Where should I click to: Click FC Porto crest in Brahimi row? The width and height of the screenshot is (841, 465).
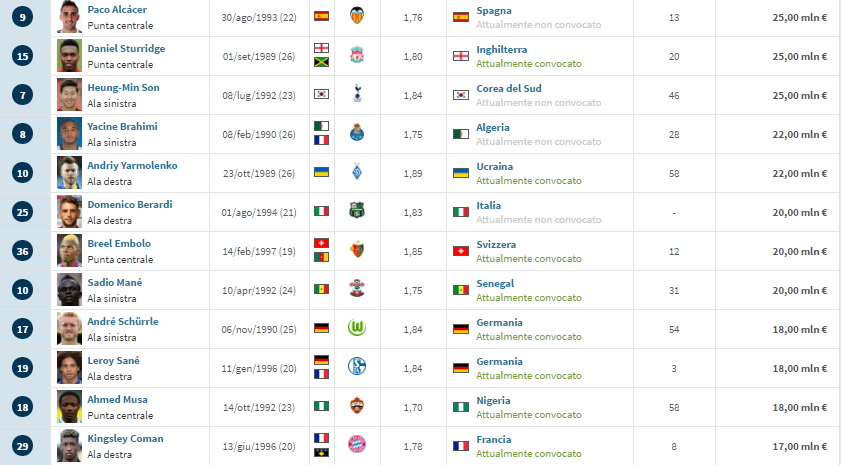pos(355,134)
